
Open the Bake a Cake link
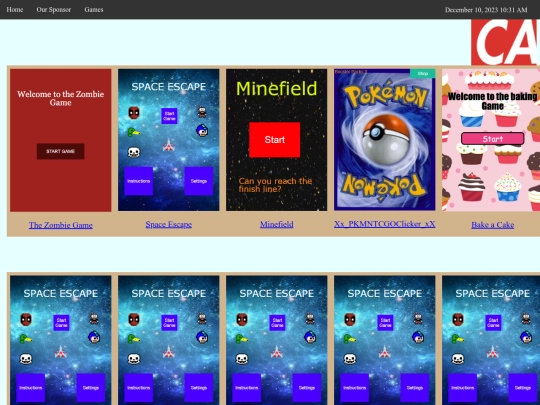[492, 225]
